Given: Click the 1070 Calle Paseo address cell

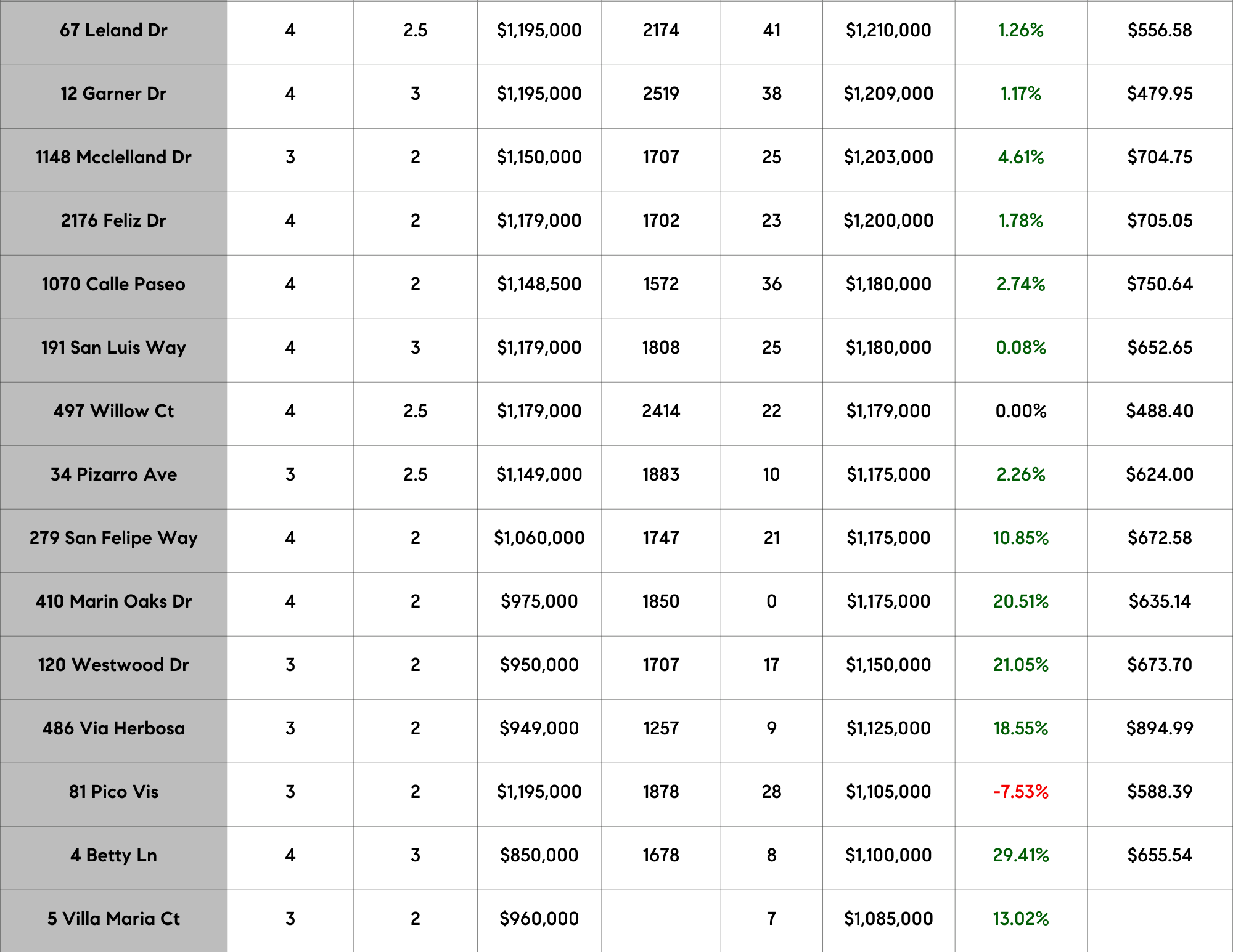Looking at the screenshot, I should click(x=113, y=284).
